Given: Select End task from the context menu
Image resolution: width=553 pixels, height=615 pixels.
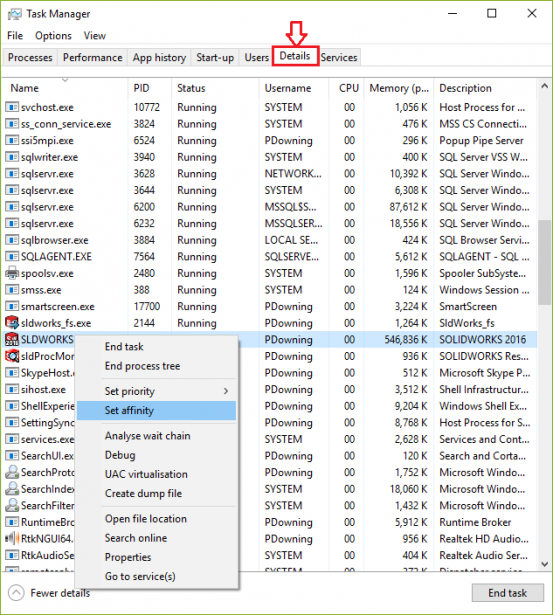Looking at the screenshot, I should [x=157, y=346].
